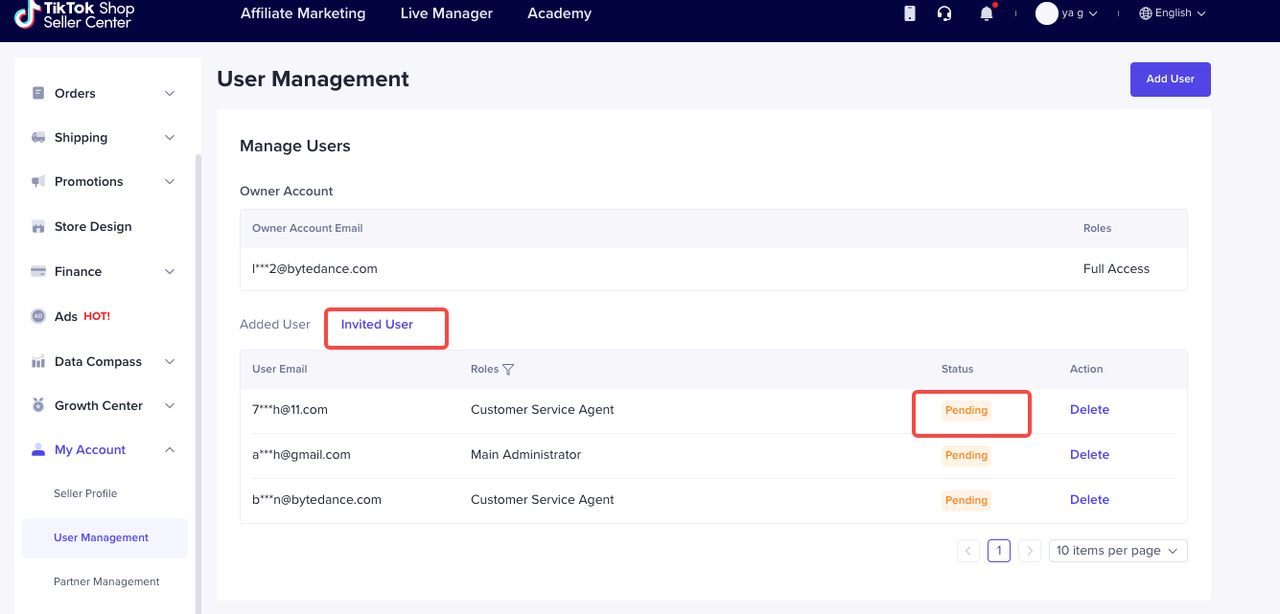Collapse the My Account section
Screen dimensions: 1280x614
coord(169,450)
